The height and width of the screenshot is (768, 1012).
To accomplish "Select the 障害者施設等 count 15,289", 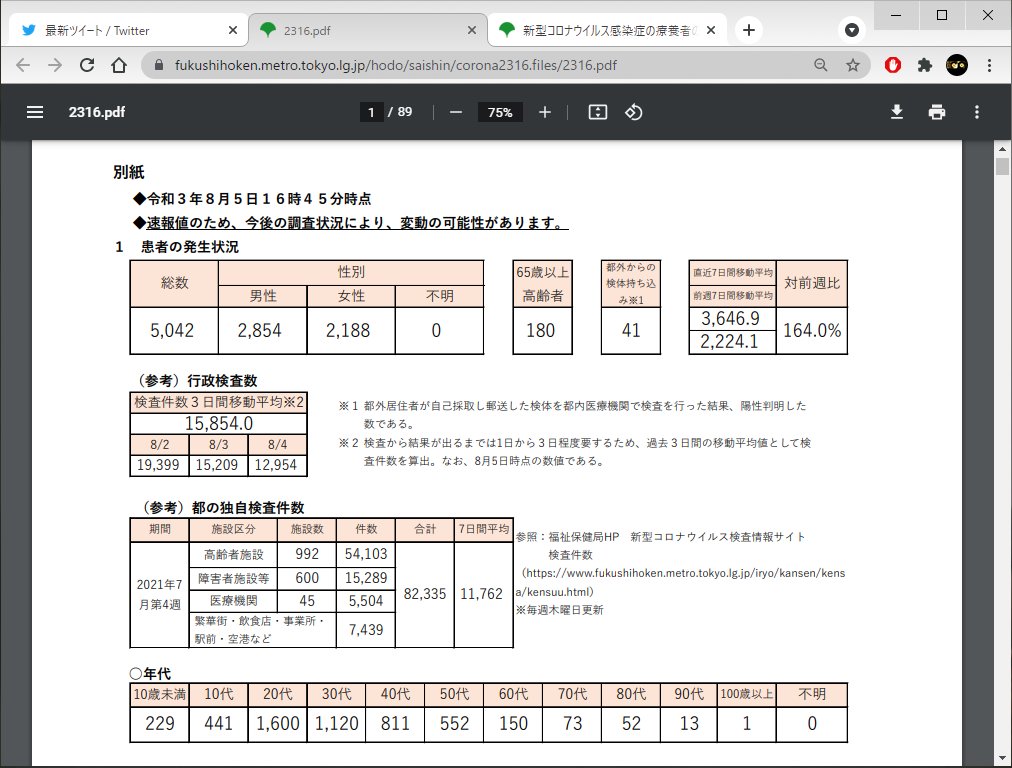I will click(x=366, y=578).
